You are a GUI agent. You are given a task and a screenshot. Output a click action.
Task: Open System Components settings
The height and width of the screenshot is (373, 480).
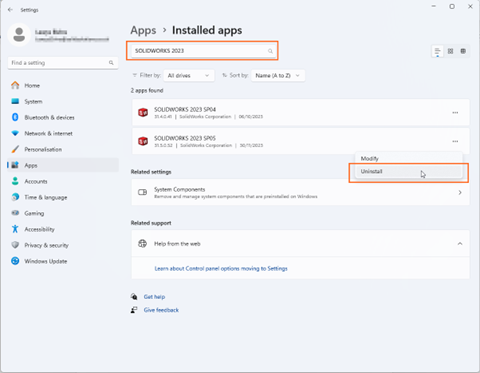click(300, 192)
